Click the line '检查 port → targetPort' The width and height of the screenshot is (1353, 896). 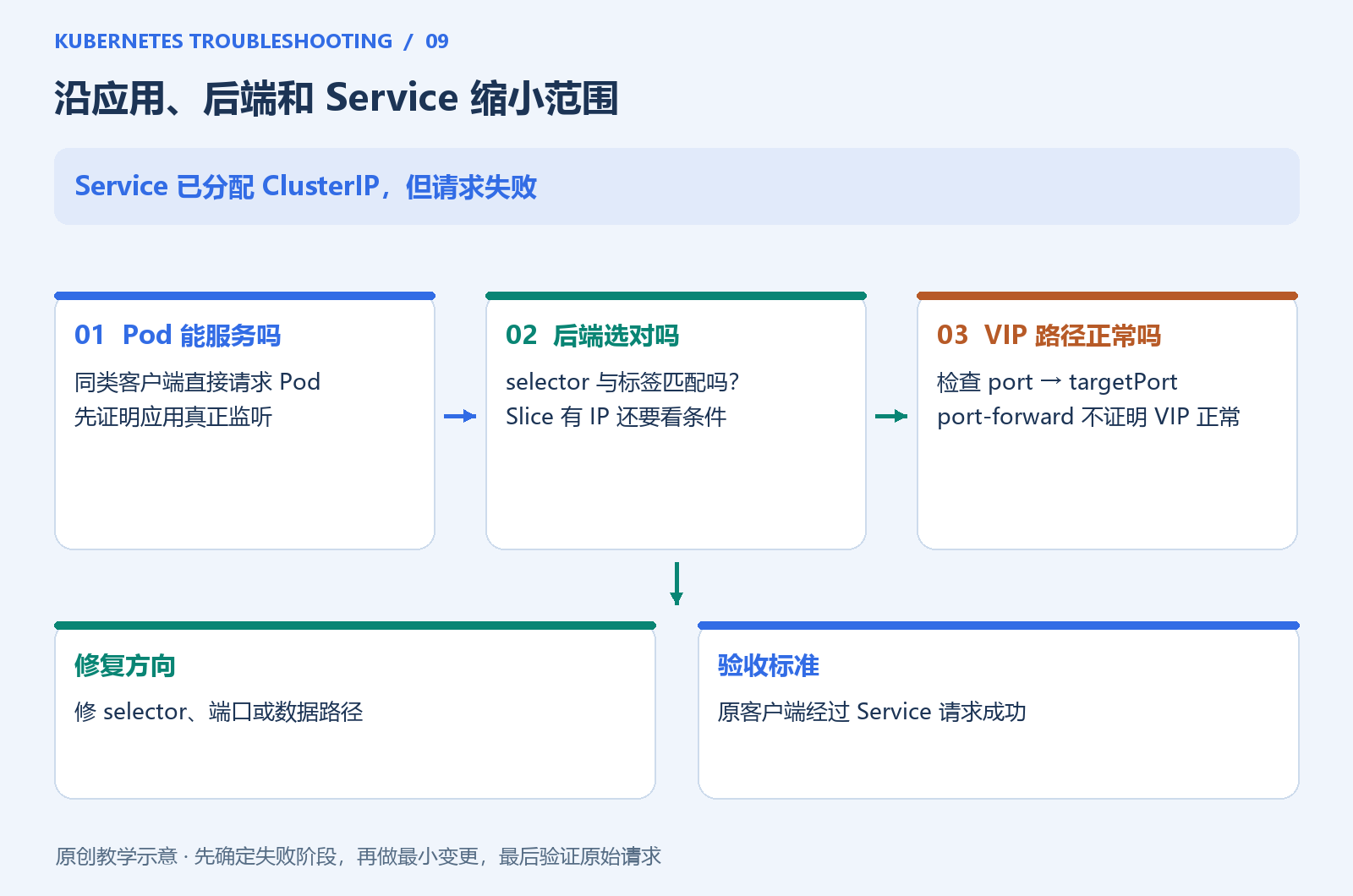[x=1057, y=382]
